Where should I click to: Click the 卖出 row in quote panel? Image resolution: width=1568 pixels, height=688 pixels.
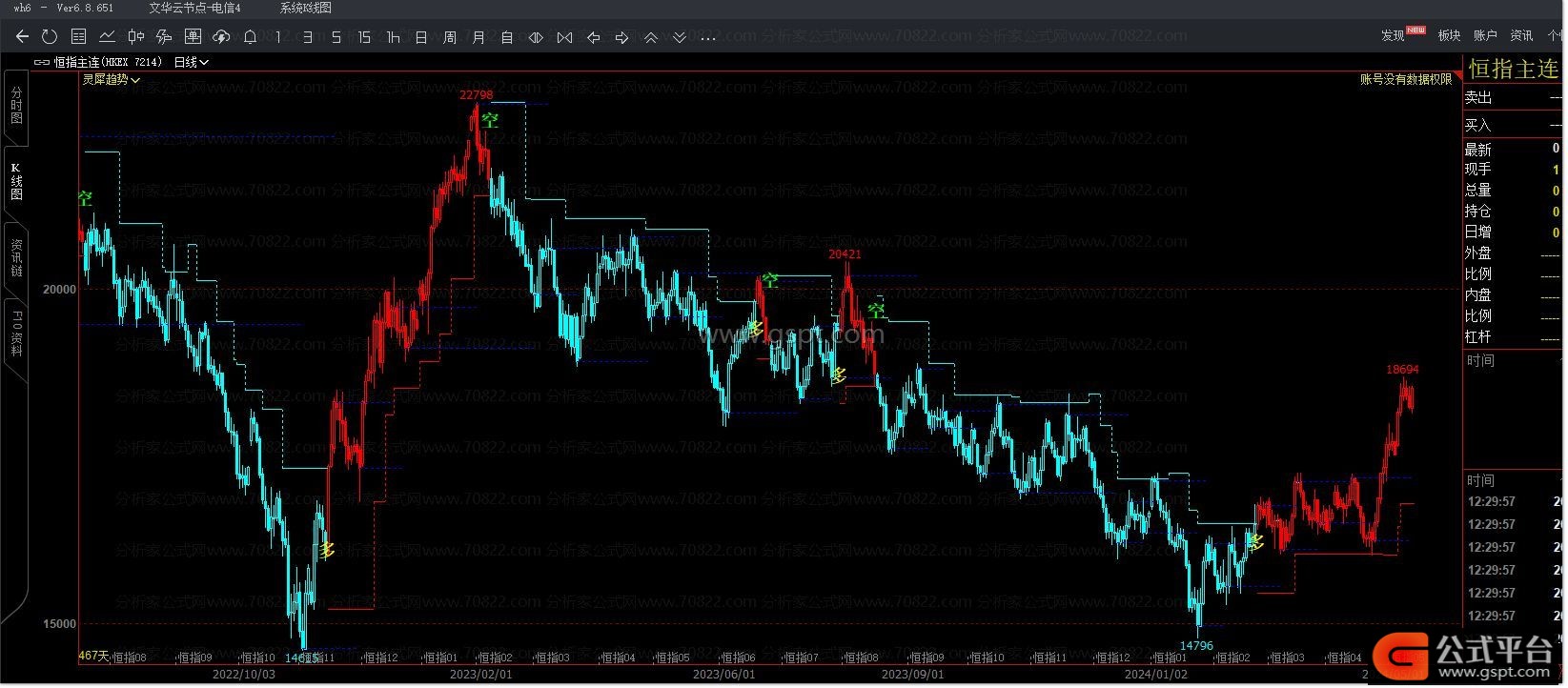click(1513, 98)
